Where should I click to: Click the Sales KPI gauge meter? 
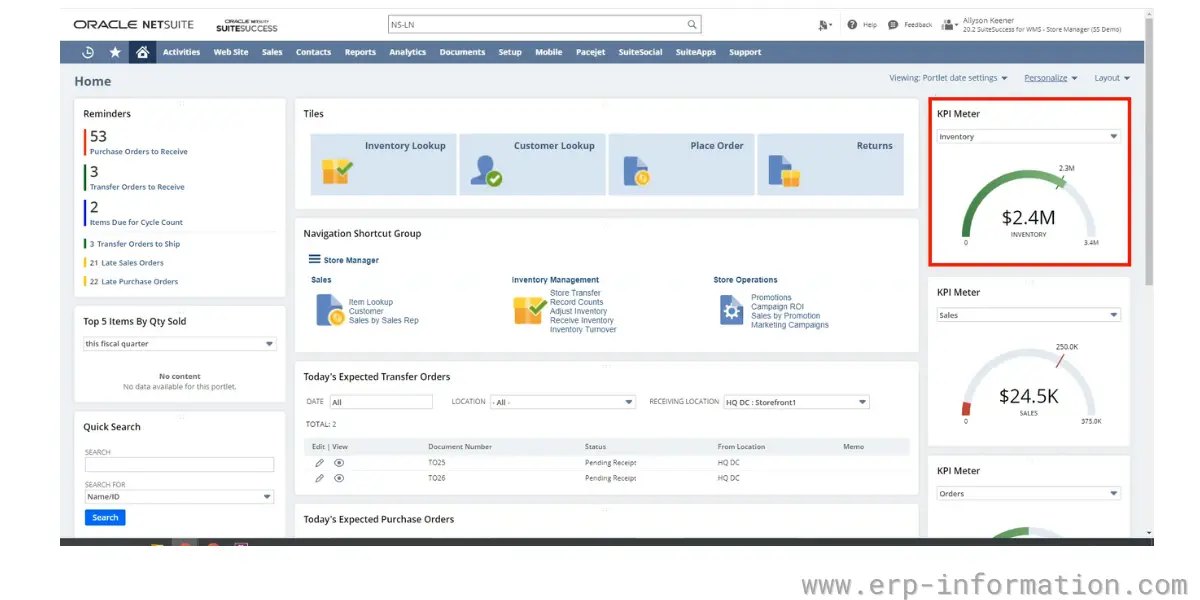click(1029, 382)
